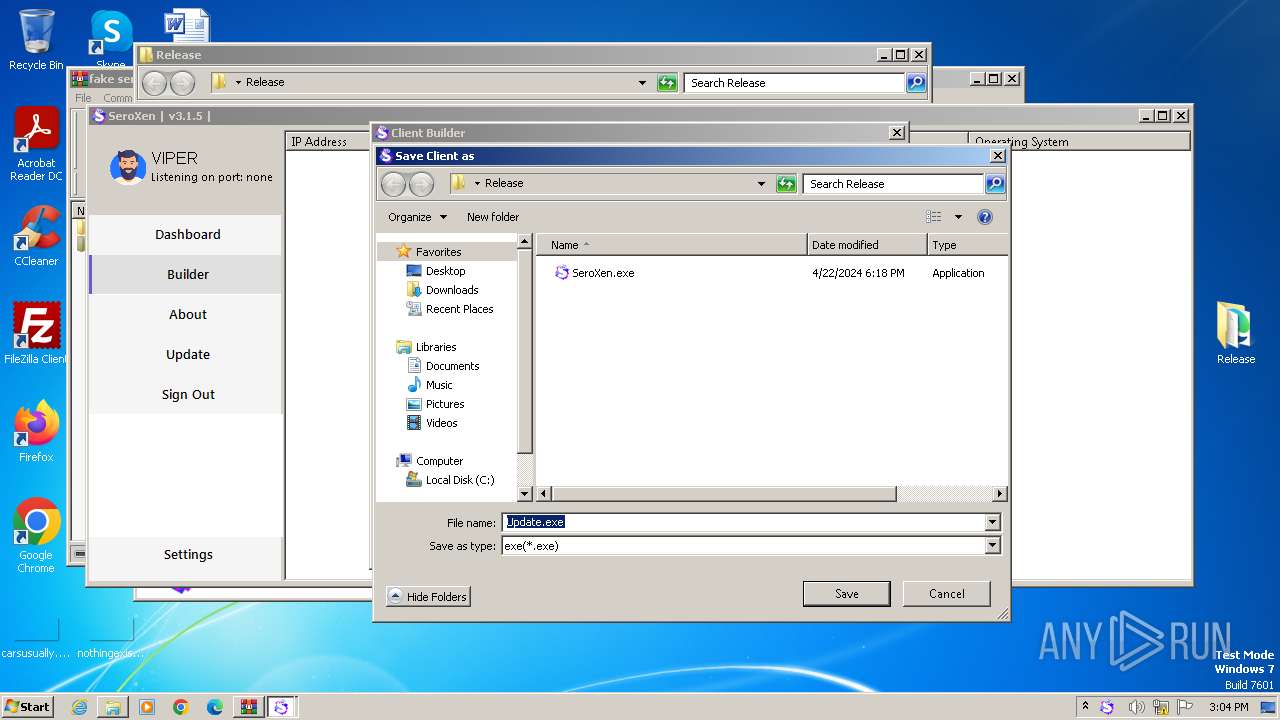Image resolution: width=1280 pixels, height=720 pixels.
Task: Open the About tab in SeroXen
Action: tap(187, 315)
